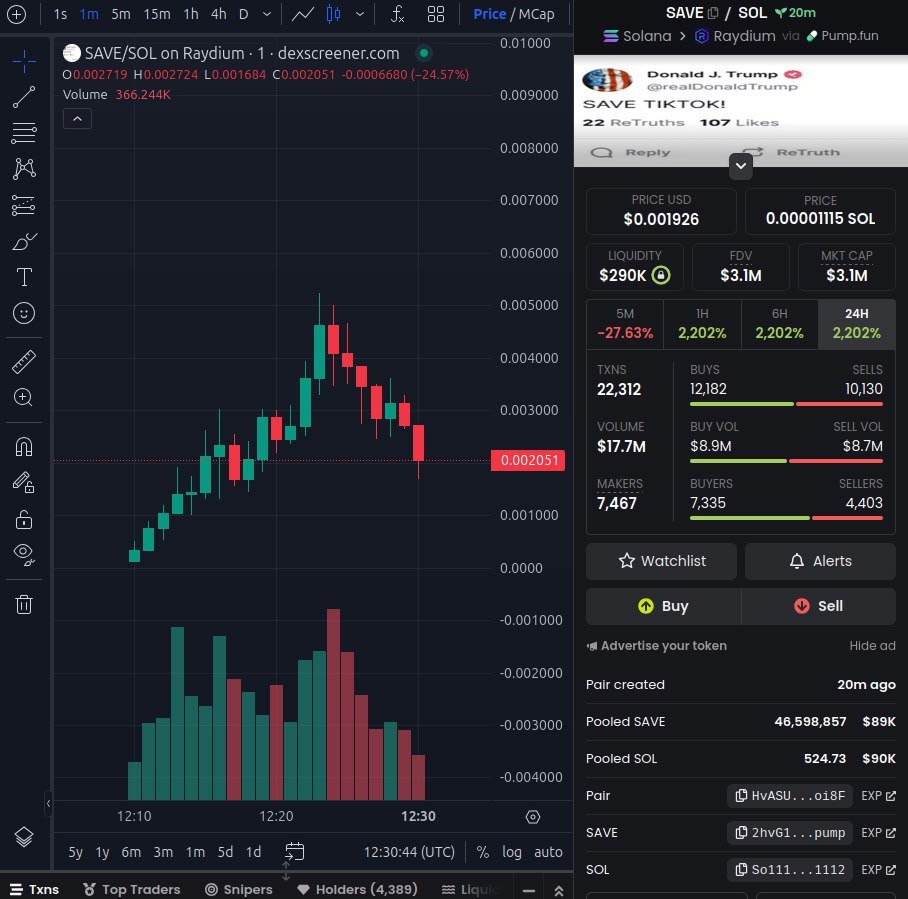The width and height of the screenshot is (908, 899).
Task: Open the go to date calendar icon
Action: 294,852
